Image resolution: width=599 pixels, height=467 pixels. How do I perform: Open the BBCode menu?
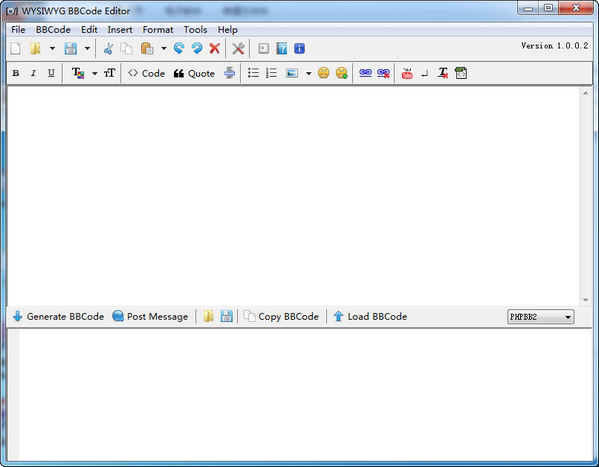(x=53, y=30)
